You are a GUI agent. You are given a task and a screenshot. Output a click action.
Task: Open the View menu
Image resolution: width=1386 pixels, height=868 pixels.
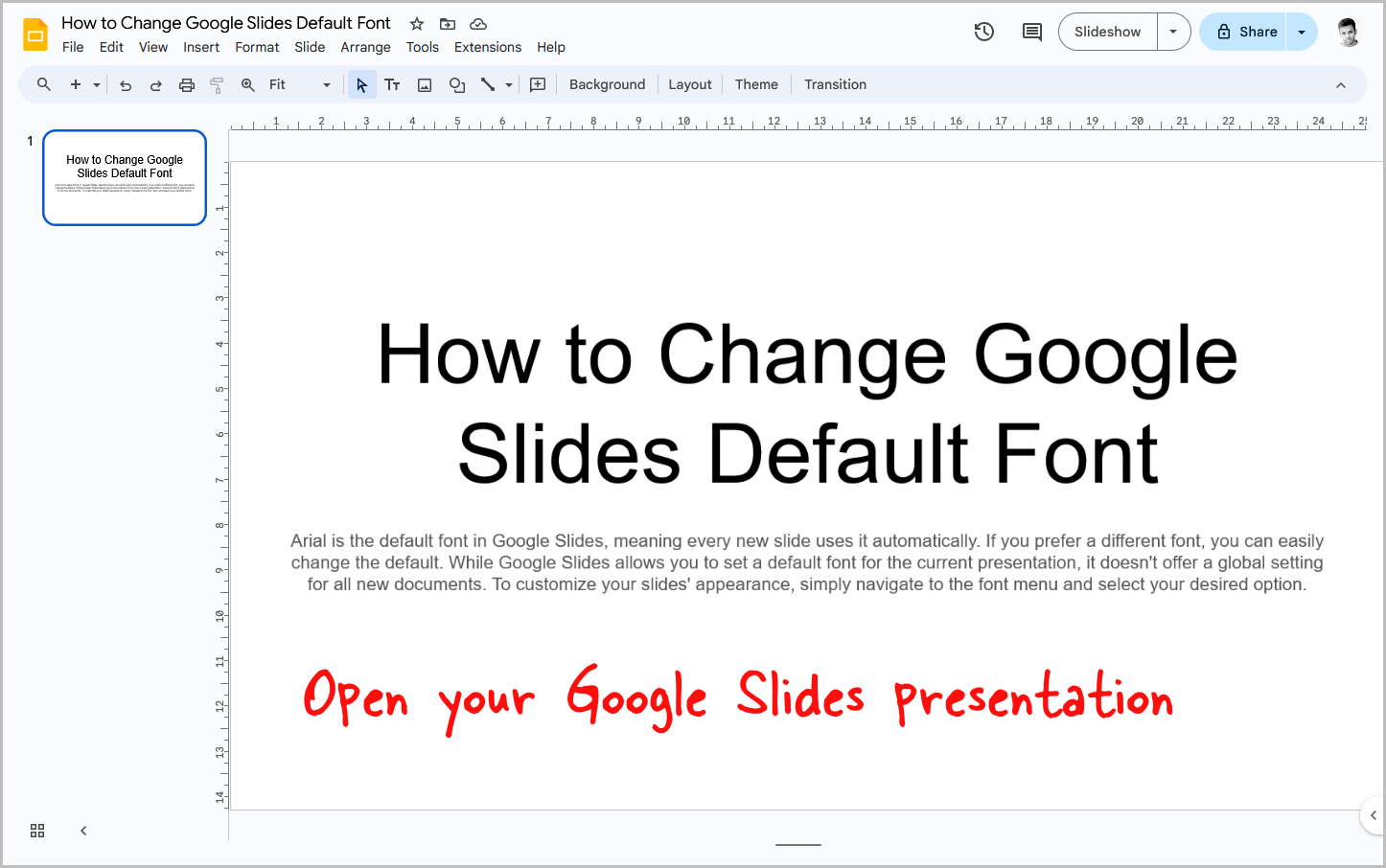(x=153, y=47)
